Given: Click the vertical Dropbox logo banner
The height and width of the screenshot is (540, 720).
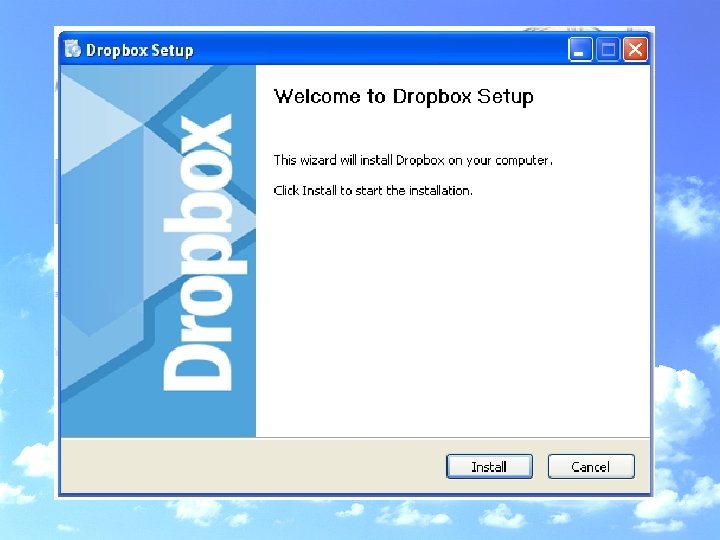Looking at the screenshot, I should pyautogui.click(x=158, y=251).
